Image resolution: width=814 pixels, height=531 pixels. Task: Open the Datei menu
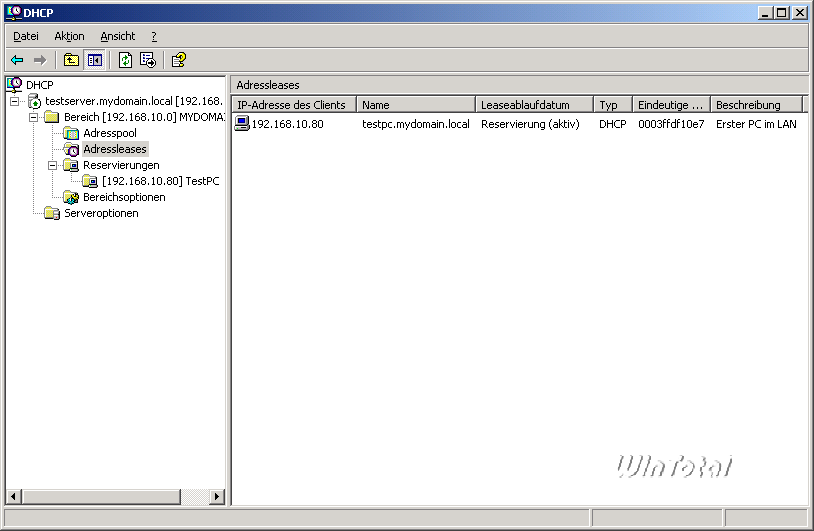pyautogui.click(x=26, y=36)
